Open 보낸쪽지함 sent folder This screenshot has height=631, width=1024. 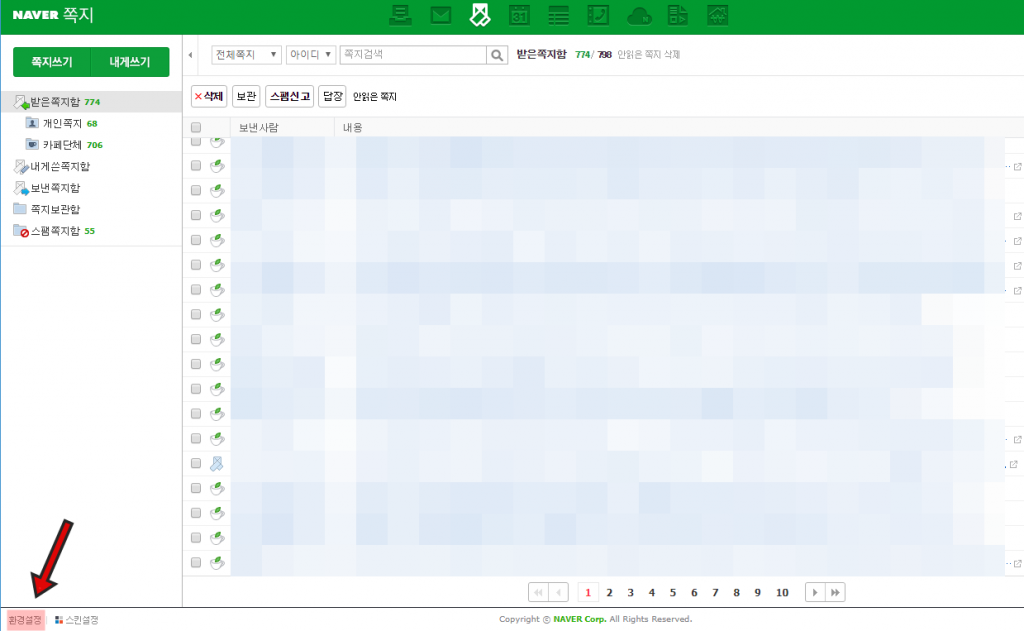pyautogui.click(x=55, y=188)
